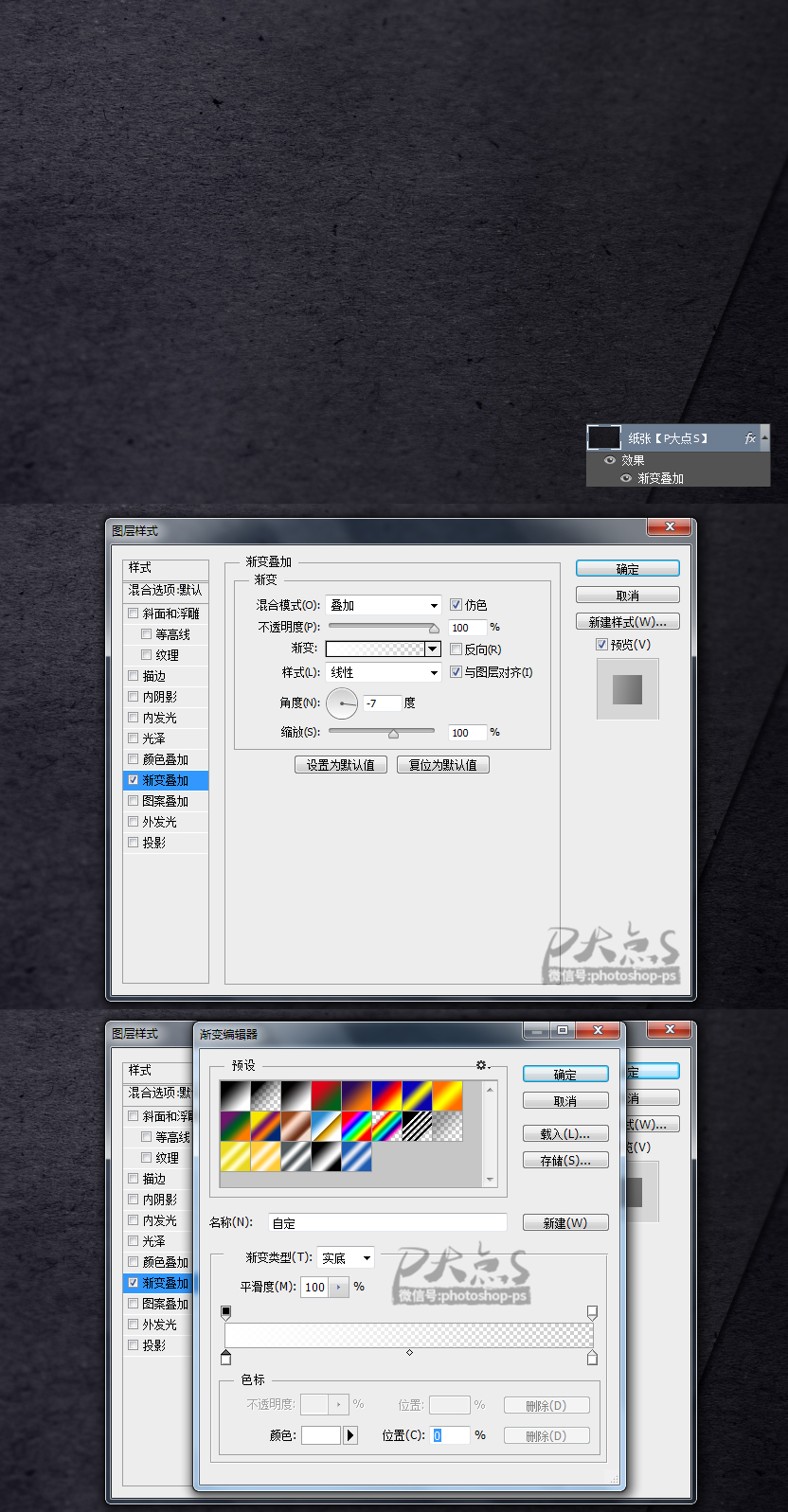Pick the violet-to-orange gradient preset

point(357,1095)
